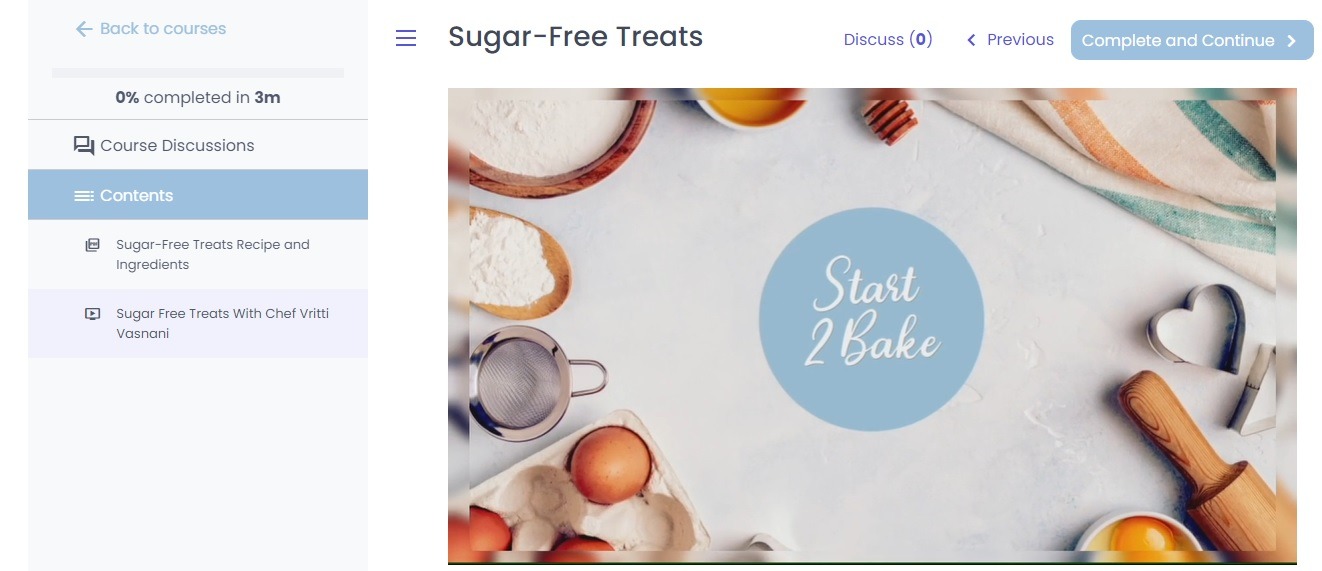The height and width of the screenshot is (571, 1322).
Task: Click the video play icon for Chef Vritti lesson
Action: pyautogui.click(x=92, y=314)
